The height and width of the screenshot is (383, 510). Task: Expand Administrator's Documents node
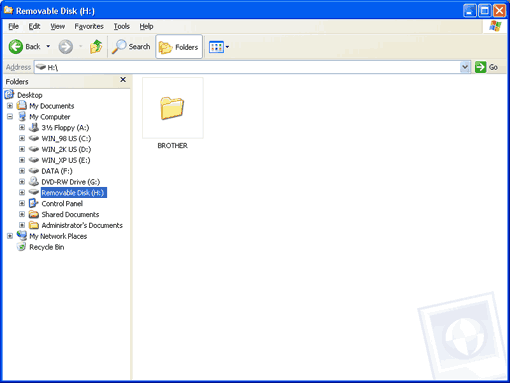pyautogui.click(x=22, y=225)
